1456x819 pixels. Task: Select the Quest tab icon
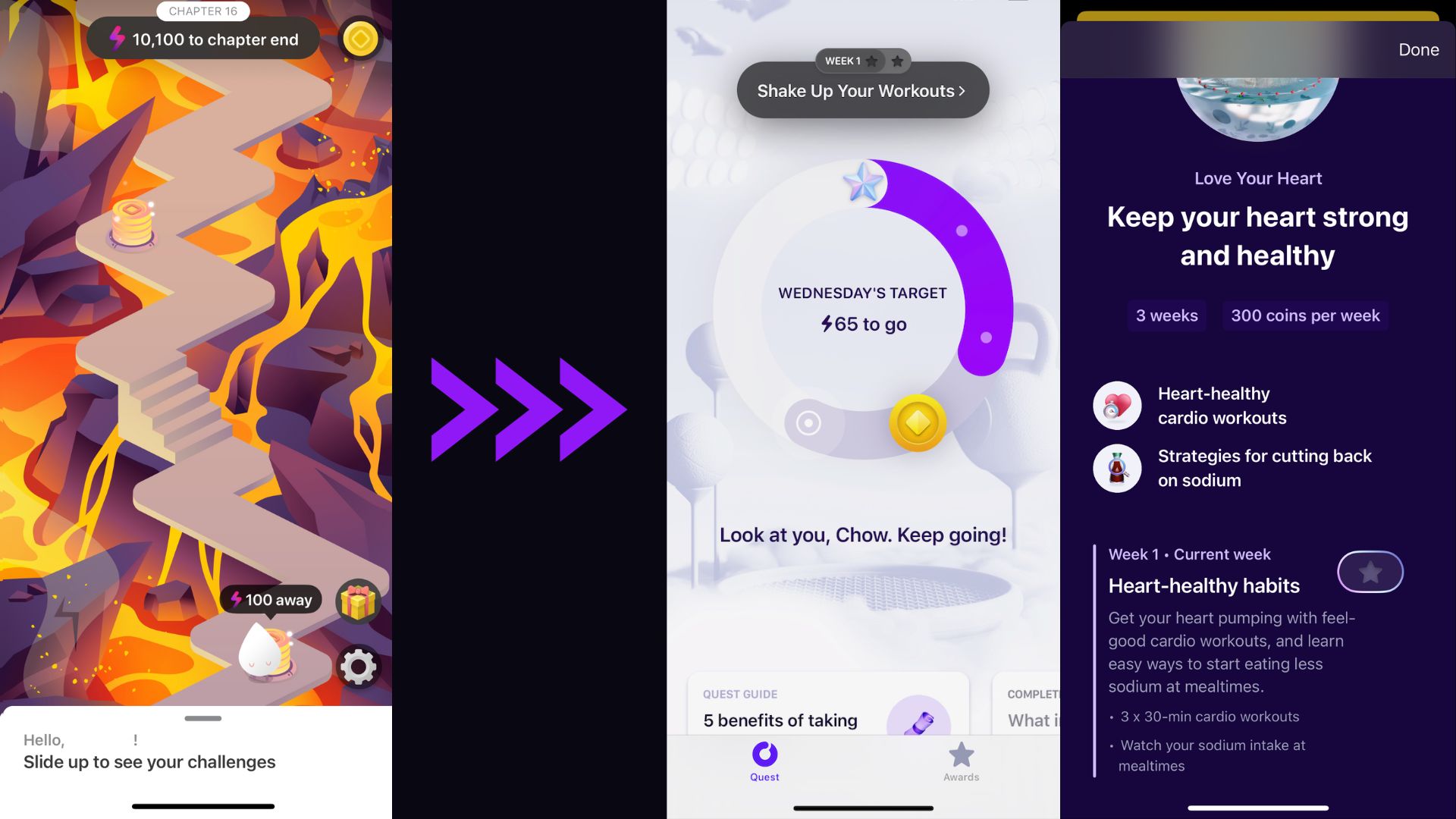[x=764, y=757]
